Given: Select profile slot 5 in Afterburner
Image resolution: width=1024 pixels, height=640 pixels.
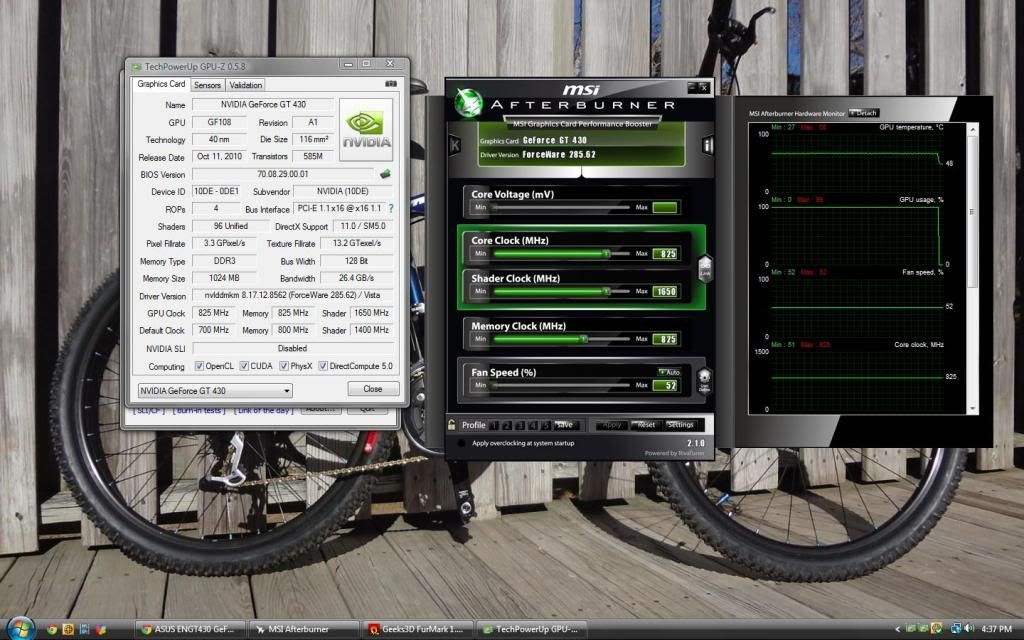Looking at the screenshot, I should 546,425.
